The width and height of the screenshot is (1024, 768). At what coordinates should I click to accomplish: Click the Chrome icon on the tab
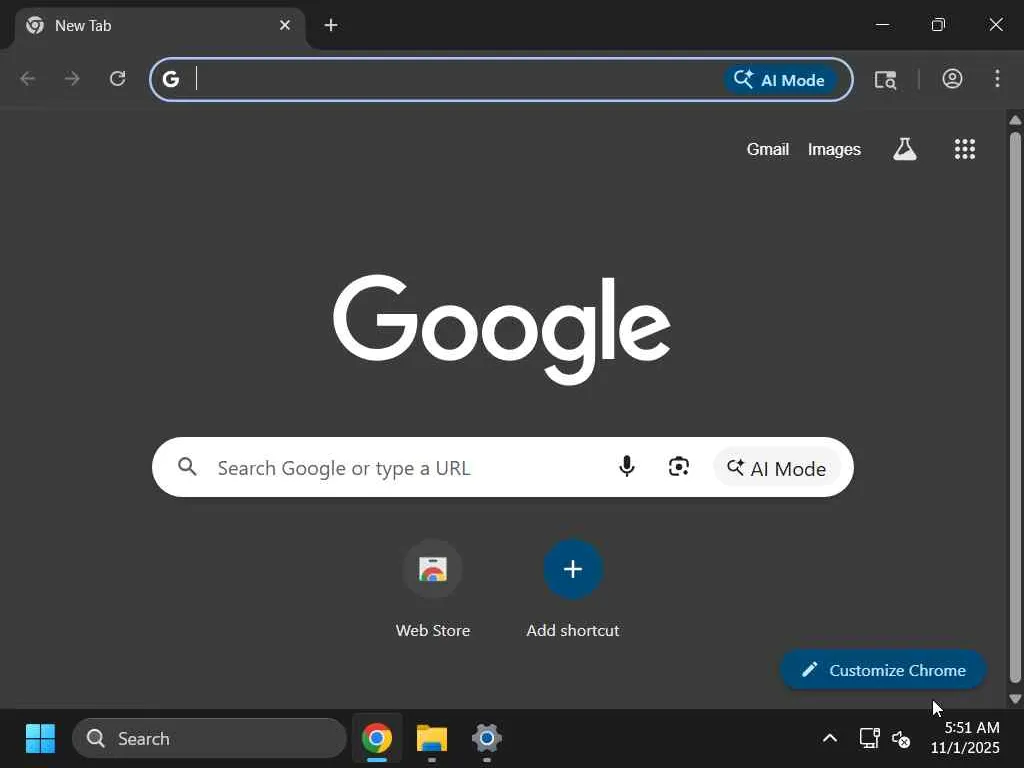[35, 25]
